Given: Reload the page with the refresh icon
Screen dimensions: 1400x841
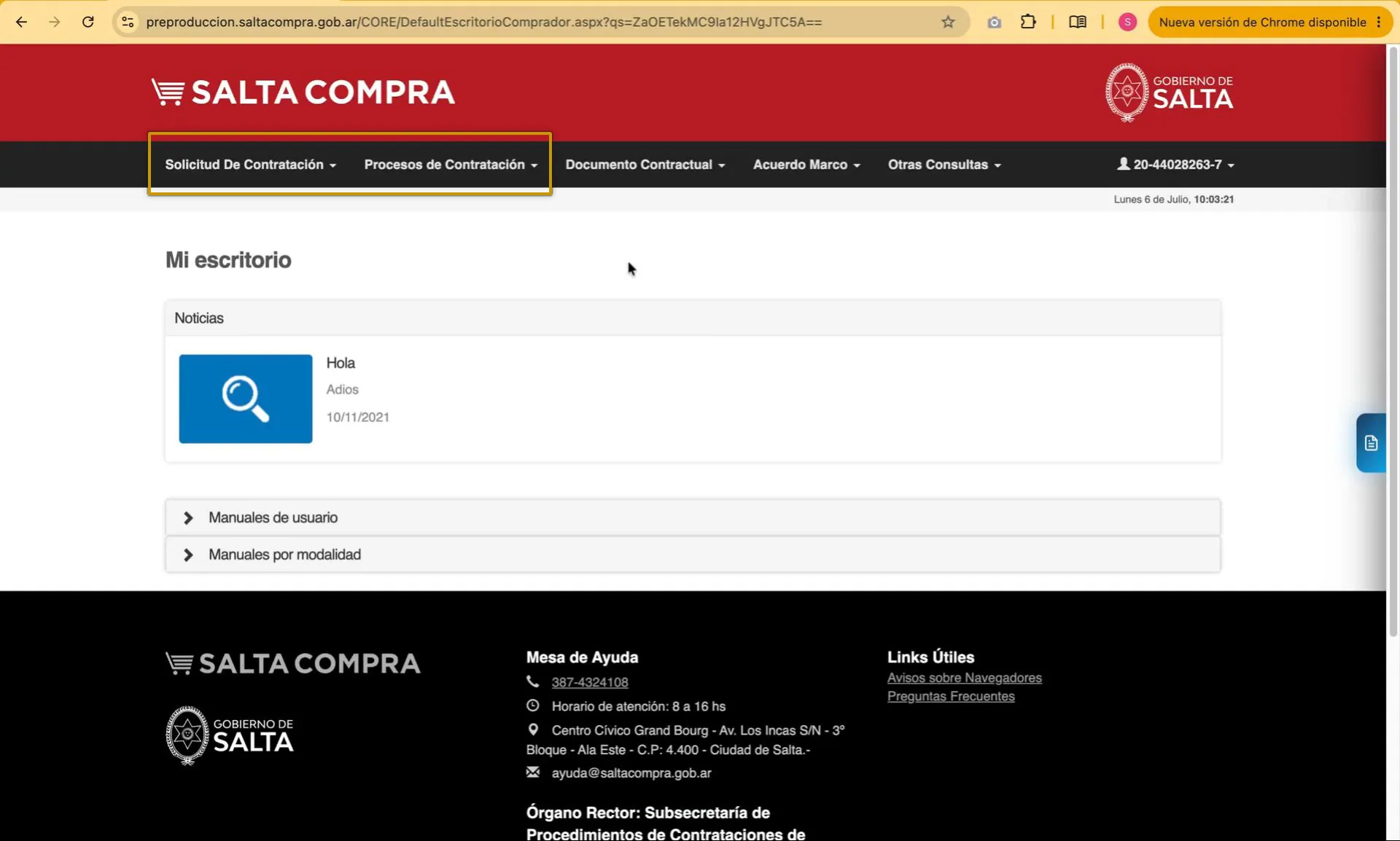Looking at the screenshot, I should tap(88, 22).
